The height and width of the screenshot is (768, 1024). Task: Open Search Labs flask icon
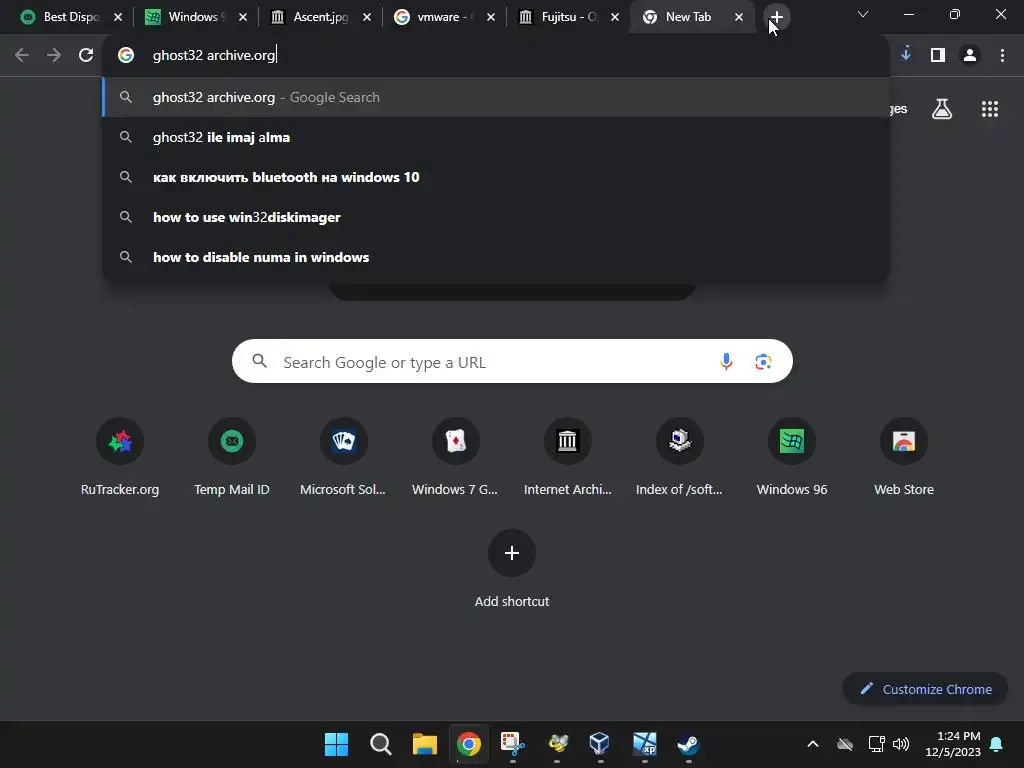[x=942, y=109]
